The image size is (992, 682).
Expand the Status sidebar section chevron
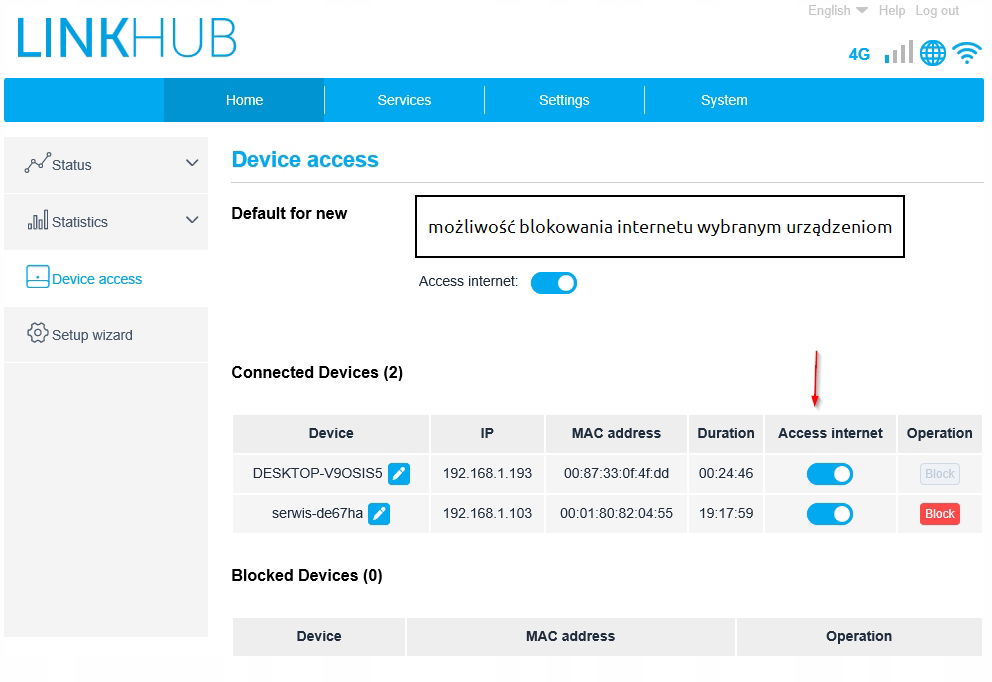[x=192, y=163]
